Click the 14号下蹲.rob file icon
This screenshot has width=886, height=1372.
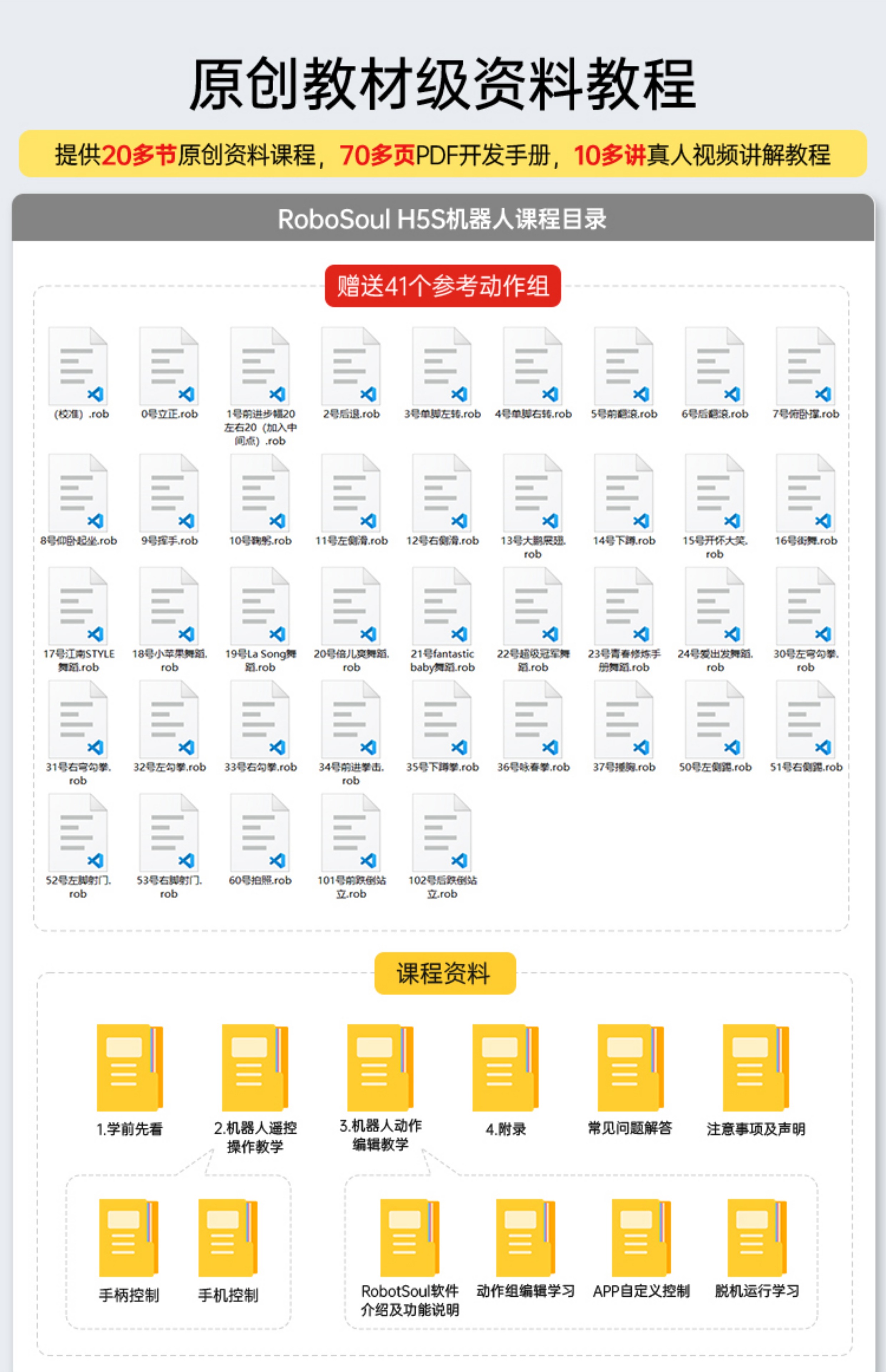pos(623,493)
